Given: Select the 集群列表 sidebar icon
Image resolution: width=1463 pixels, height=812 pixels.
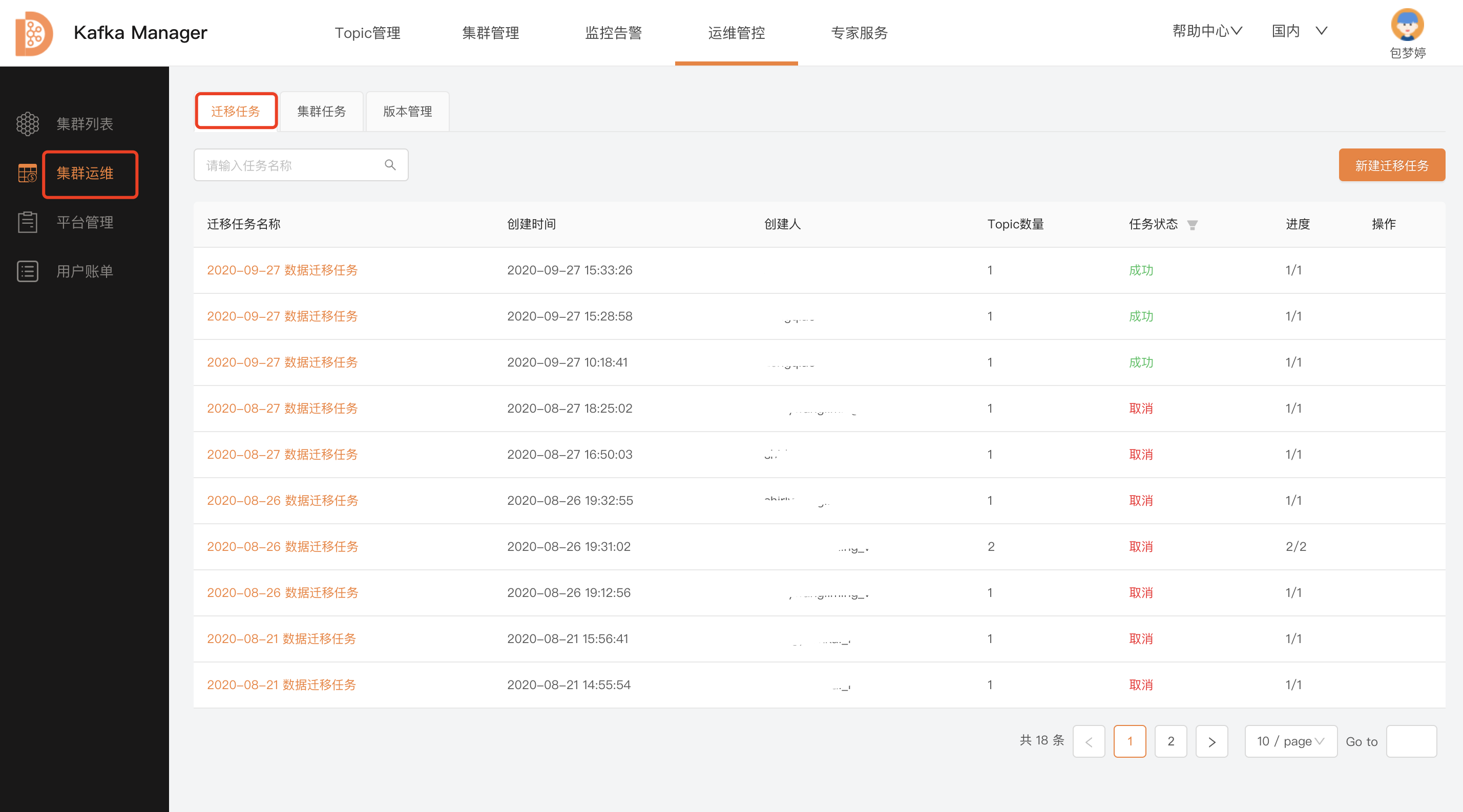Looking at the screenshot, I should [x=27, y=123].
